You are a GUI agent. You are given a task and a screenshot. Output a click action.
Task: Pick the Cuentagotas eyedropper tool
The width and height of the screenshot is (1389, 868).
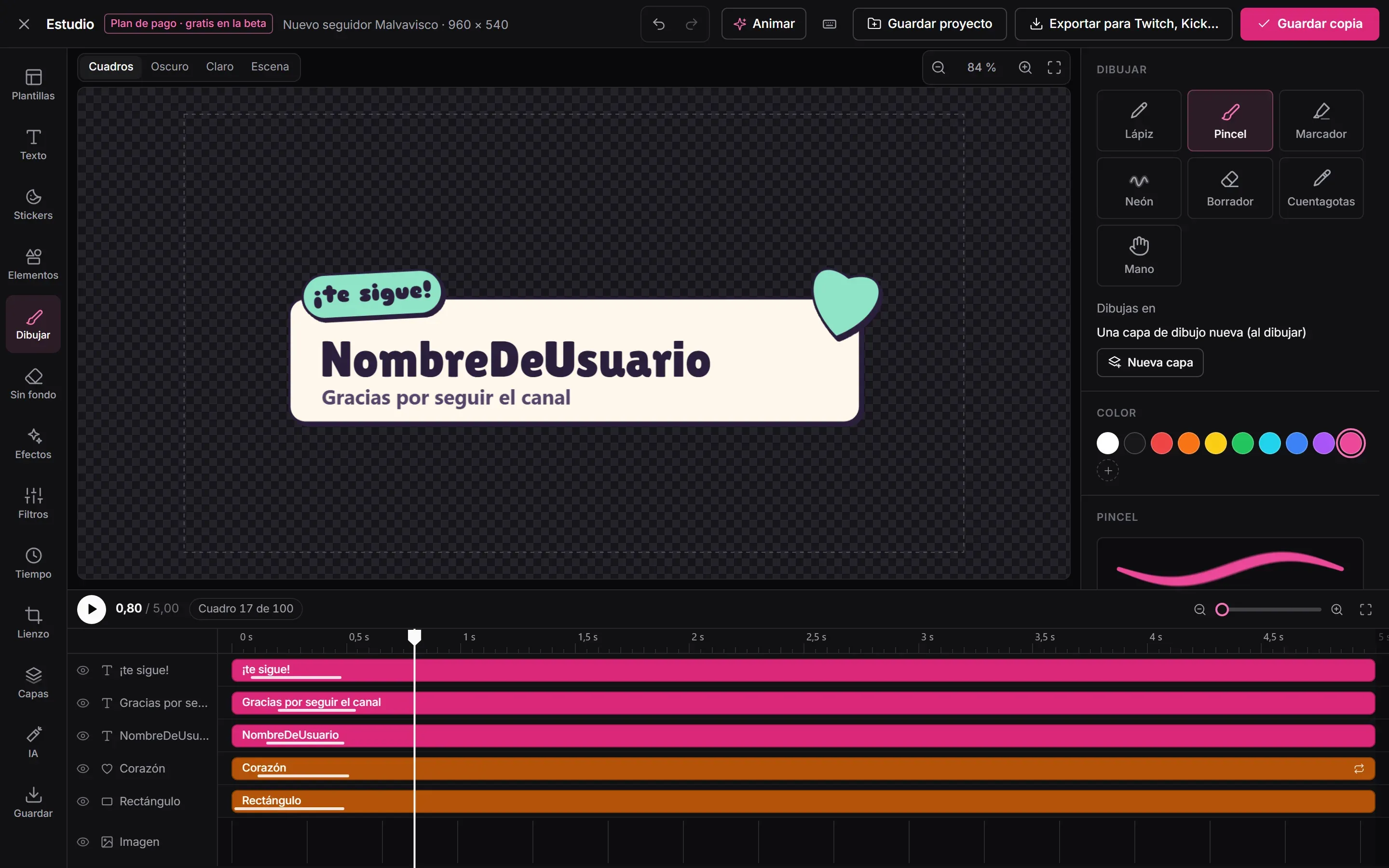click(1321, 188)
